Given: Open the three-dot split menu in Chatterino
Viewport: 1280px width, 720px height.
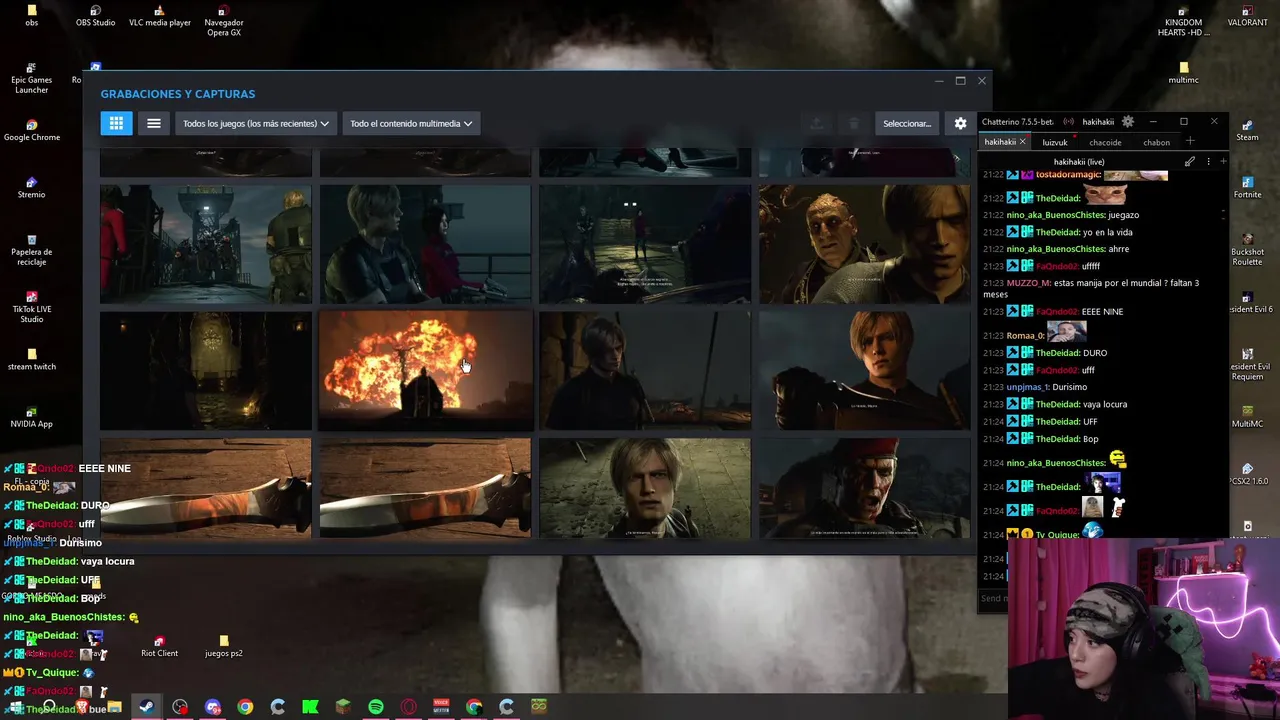Looking at the screenshot, I should coord(1208,161).
